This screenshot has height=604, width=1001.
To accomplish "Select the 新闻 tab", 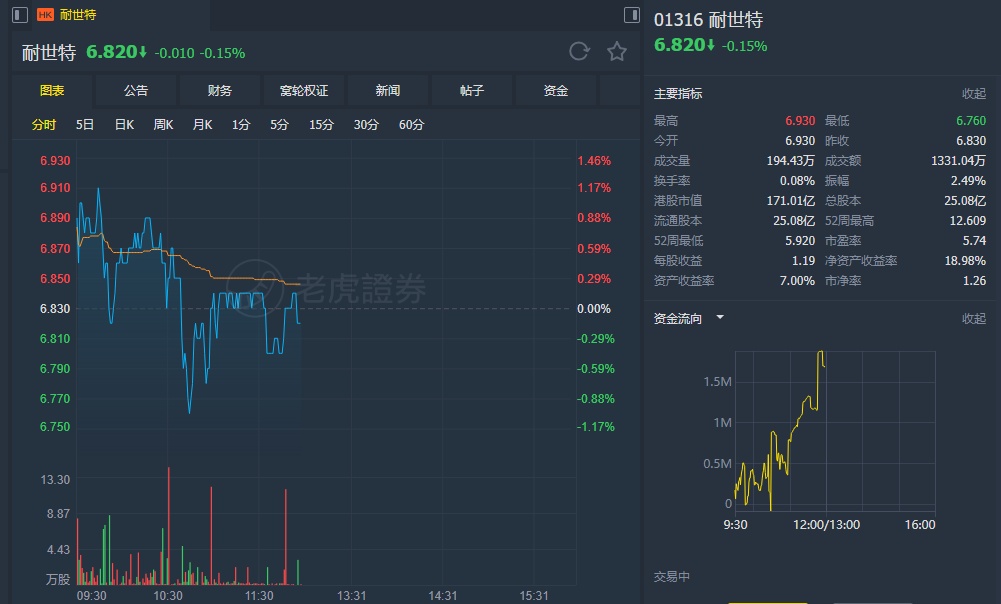I will tap(388, 91).
